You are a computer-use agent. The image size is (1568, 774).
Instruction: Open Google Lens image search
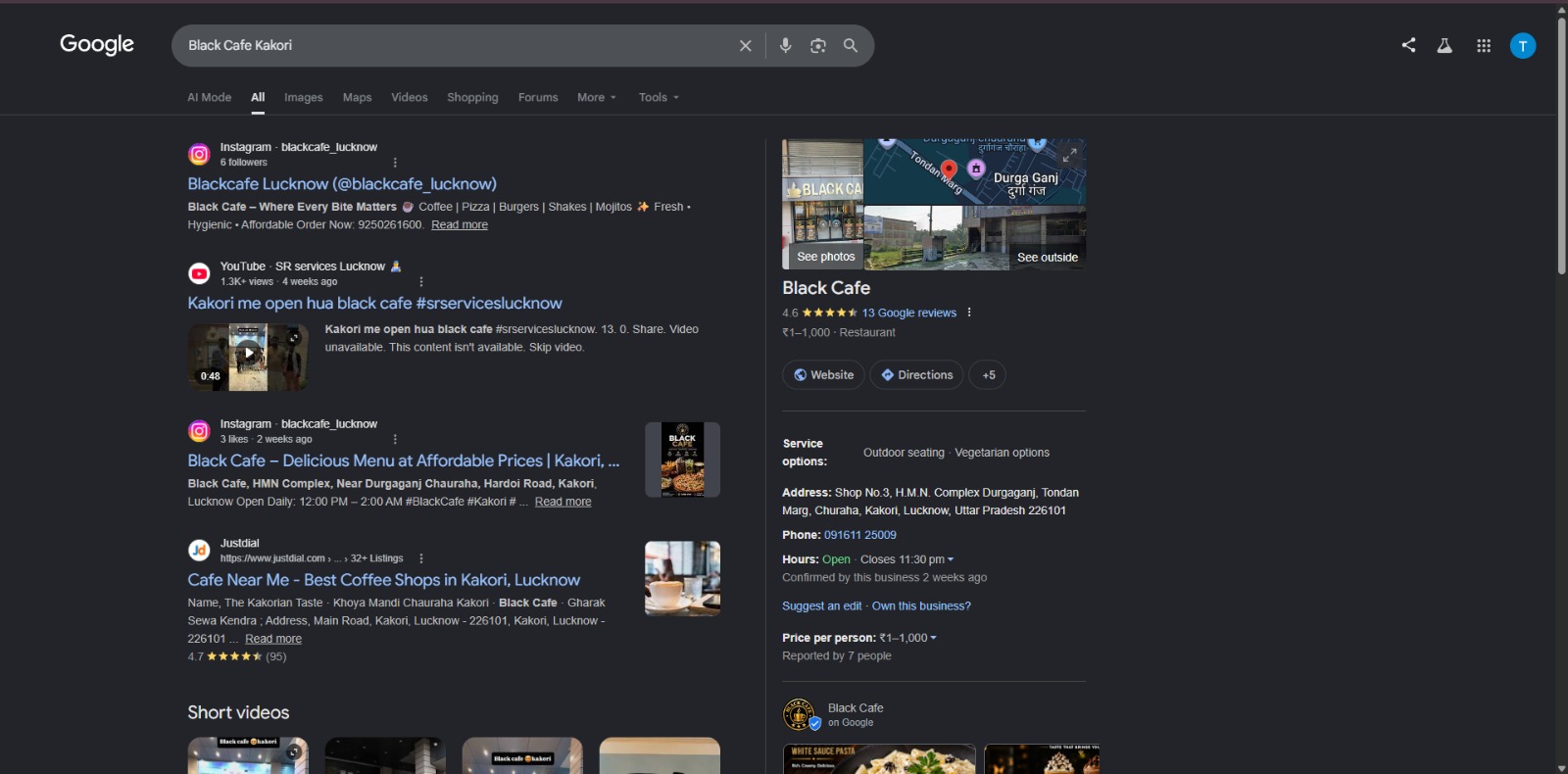coord(818,46)
